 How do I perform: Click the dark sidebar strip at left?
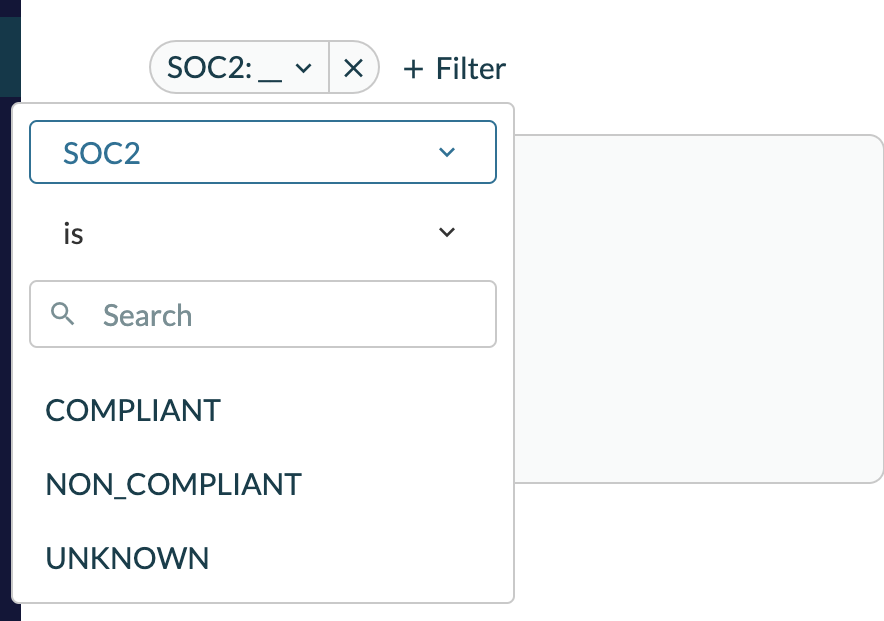point(10,361)
